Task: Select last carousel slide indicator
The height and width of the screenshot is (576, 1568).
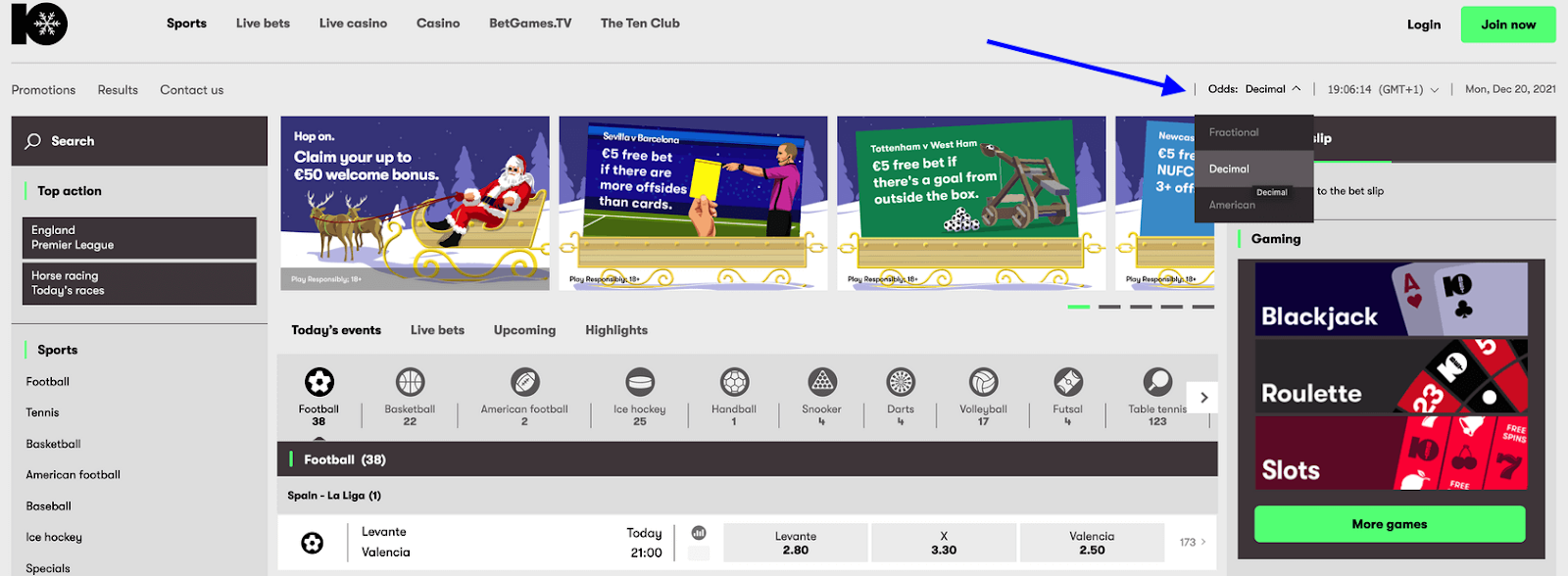Action: pyautogui.click(x=1203, y=307)
